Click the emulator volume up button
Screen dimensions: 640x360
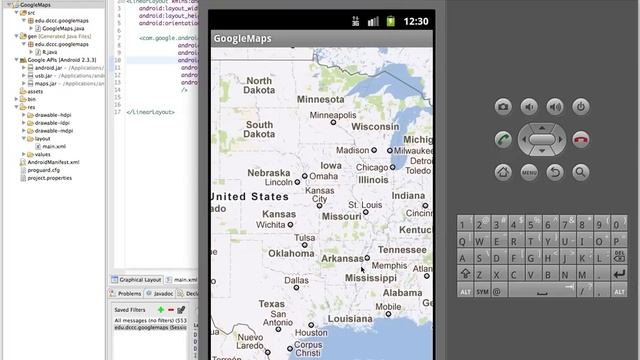point(555,107)
